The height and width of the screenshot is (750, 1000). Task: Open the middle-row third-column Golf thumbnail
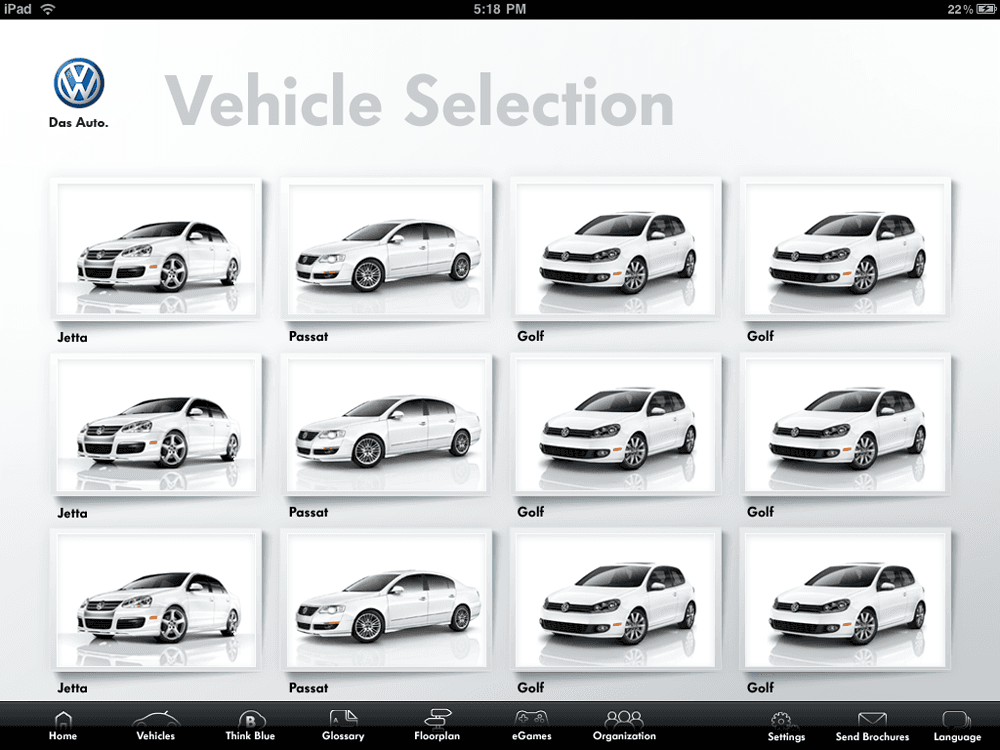(x=616, y=424)
